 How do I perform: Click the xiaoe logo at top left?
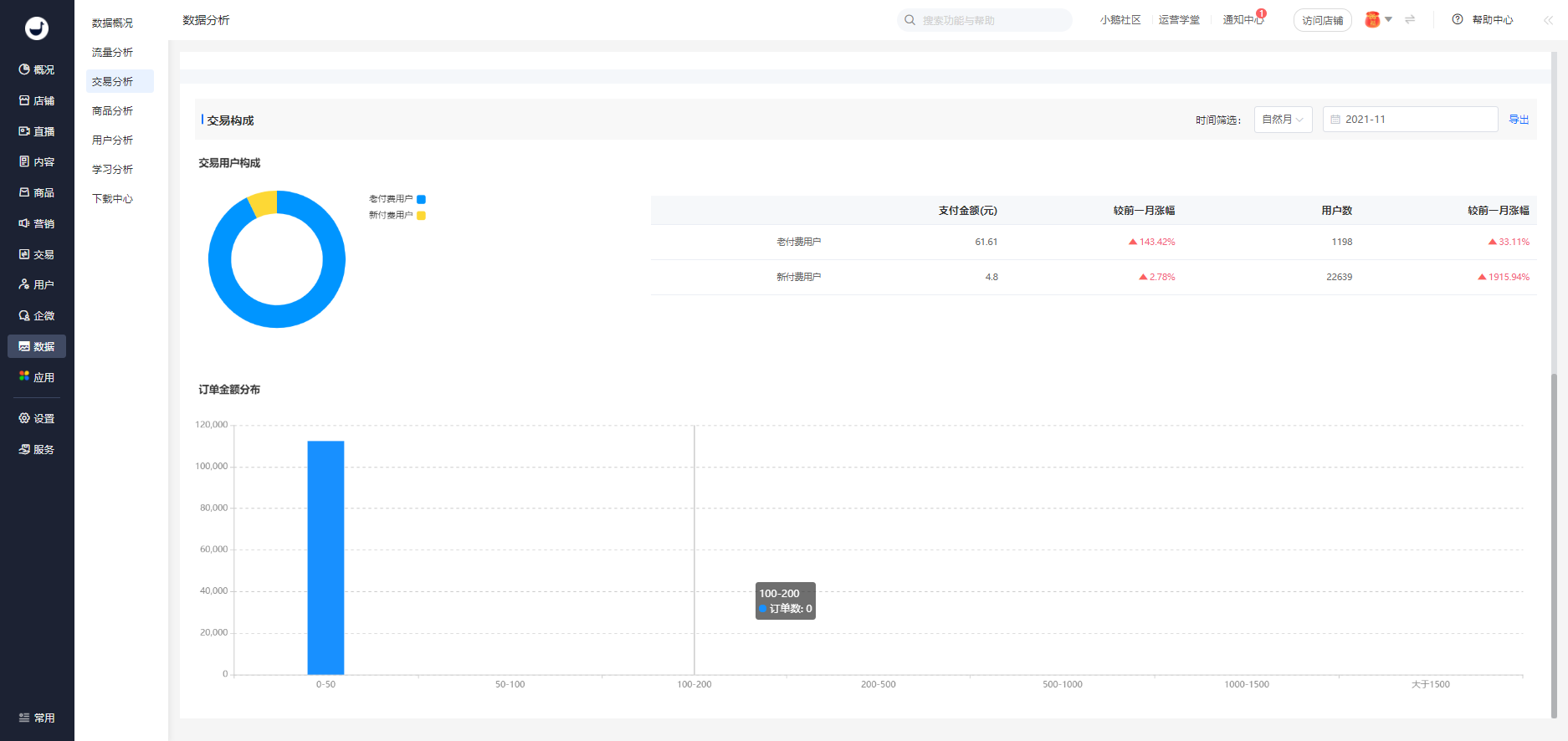click(x=37, y=28)
